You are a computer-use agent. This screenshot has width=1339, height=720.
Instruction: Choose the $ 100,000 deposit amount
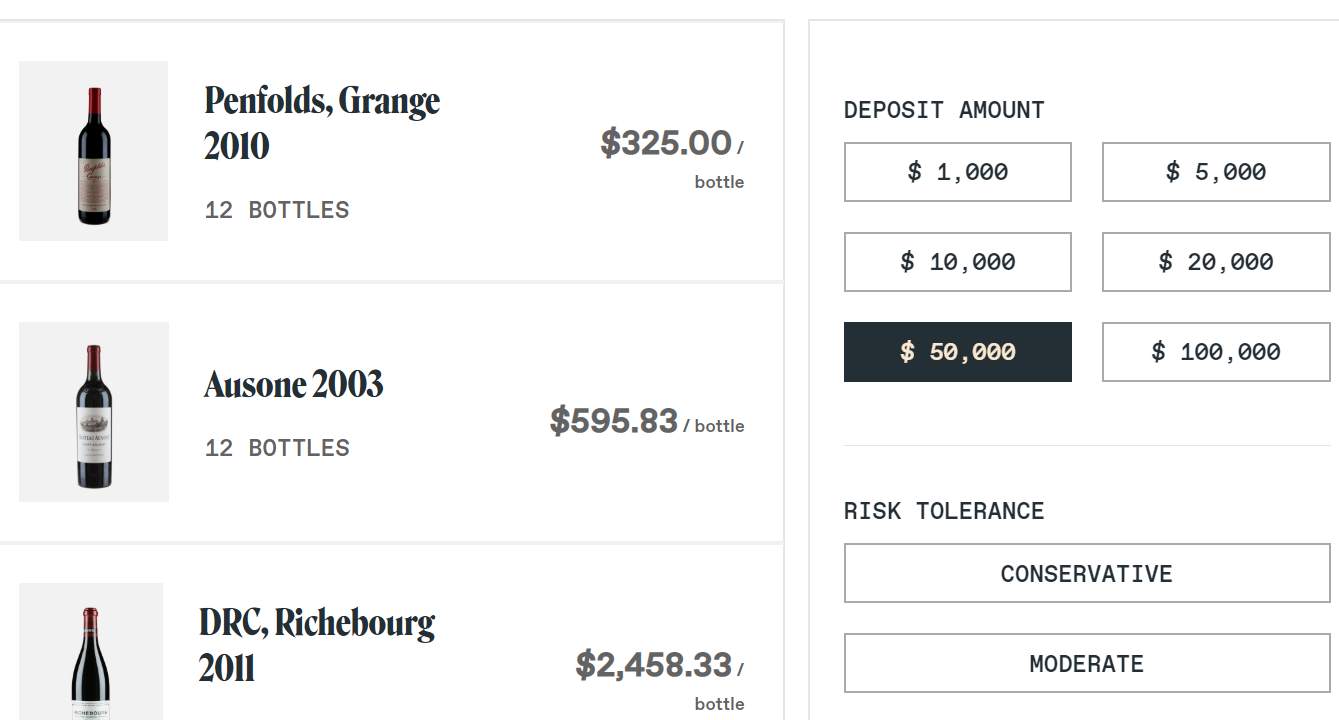click(x=1216, y=352)
